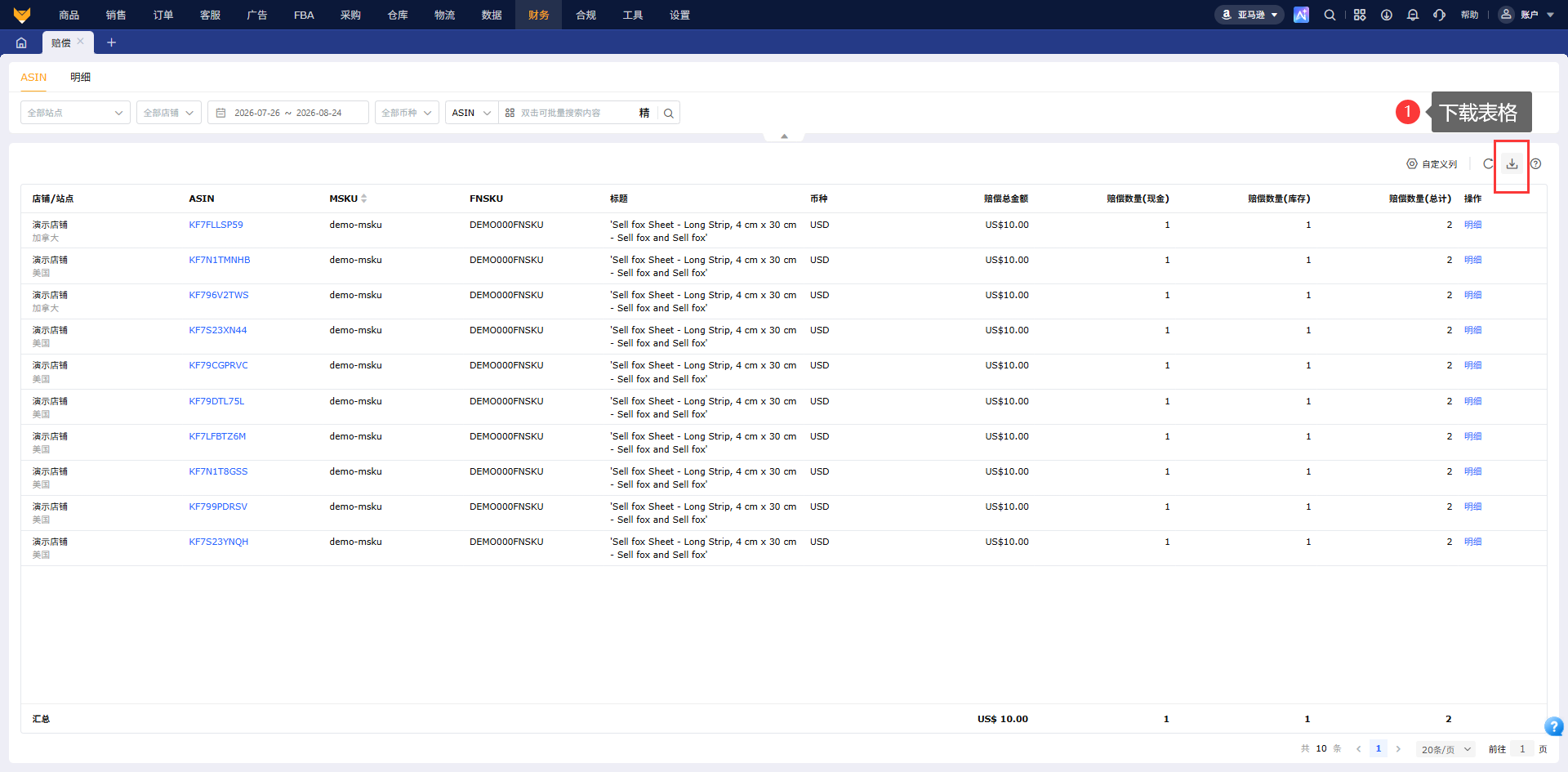This screenshot has width=1568, height=772.
Task: Switch to the 明细 tab
Action: tap(80, 77)
